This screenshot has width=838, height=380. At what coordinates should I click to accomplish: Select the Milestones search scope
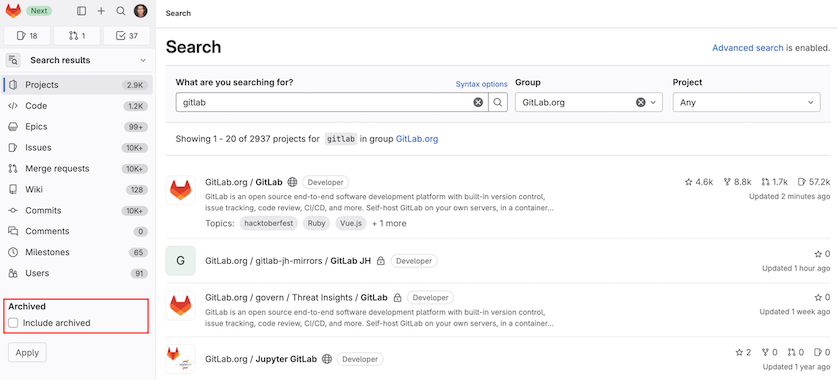[78, 252]
